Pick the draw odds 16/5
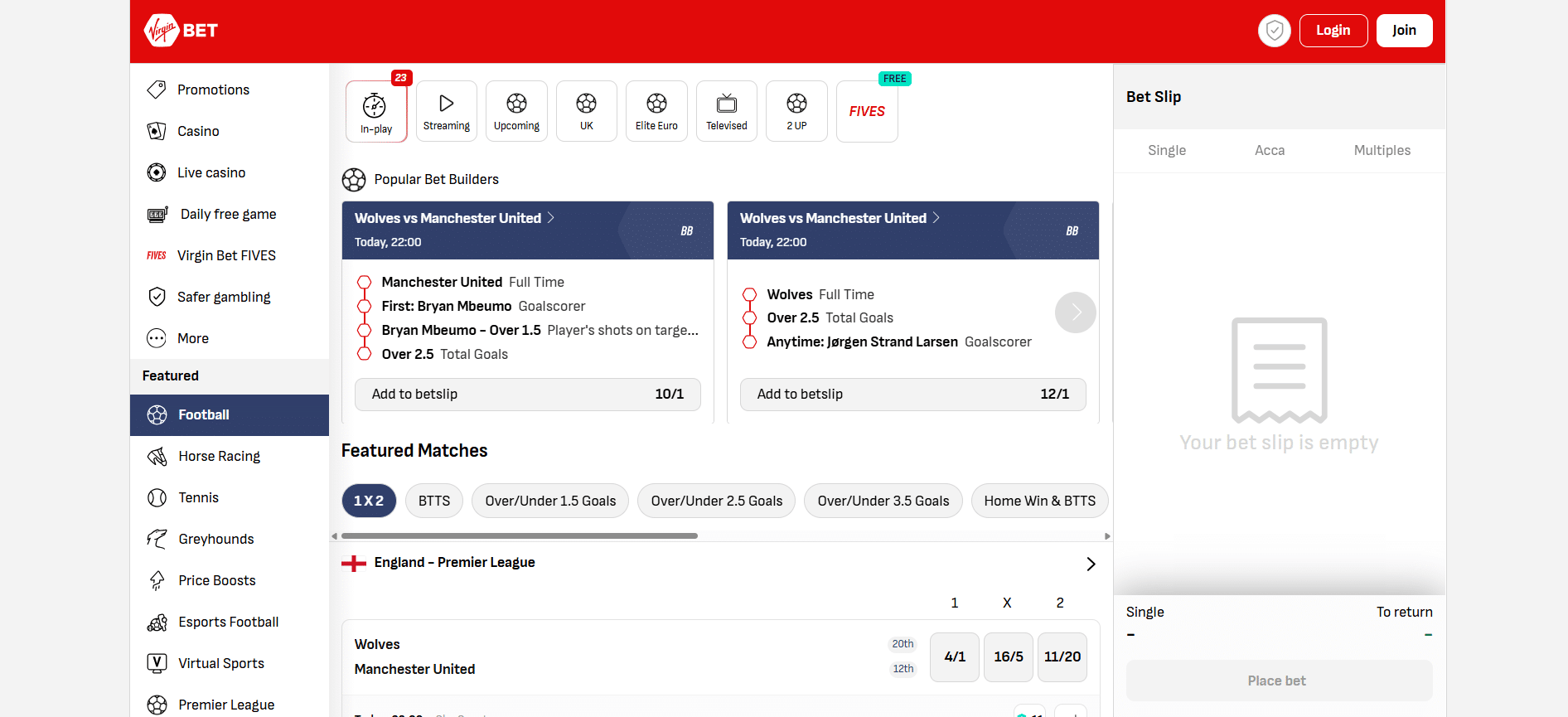 (1009, 657)
